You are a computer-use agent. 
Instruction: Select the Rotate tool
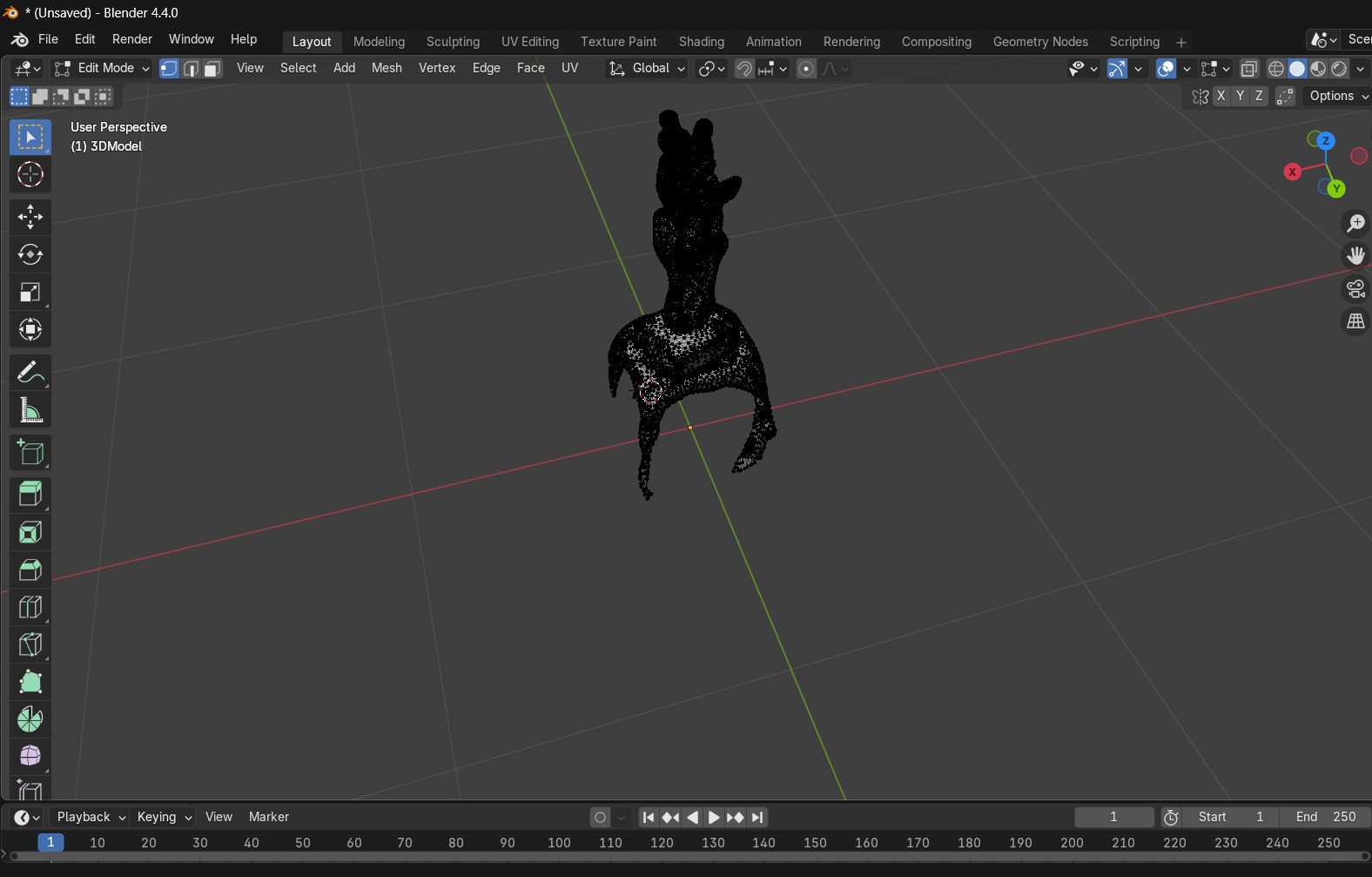[30, 254]
